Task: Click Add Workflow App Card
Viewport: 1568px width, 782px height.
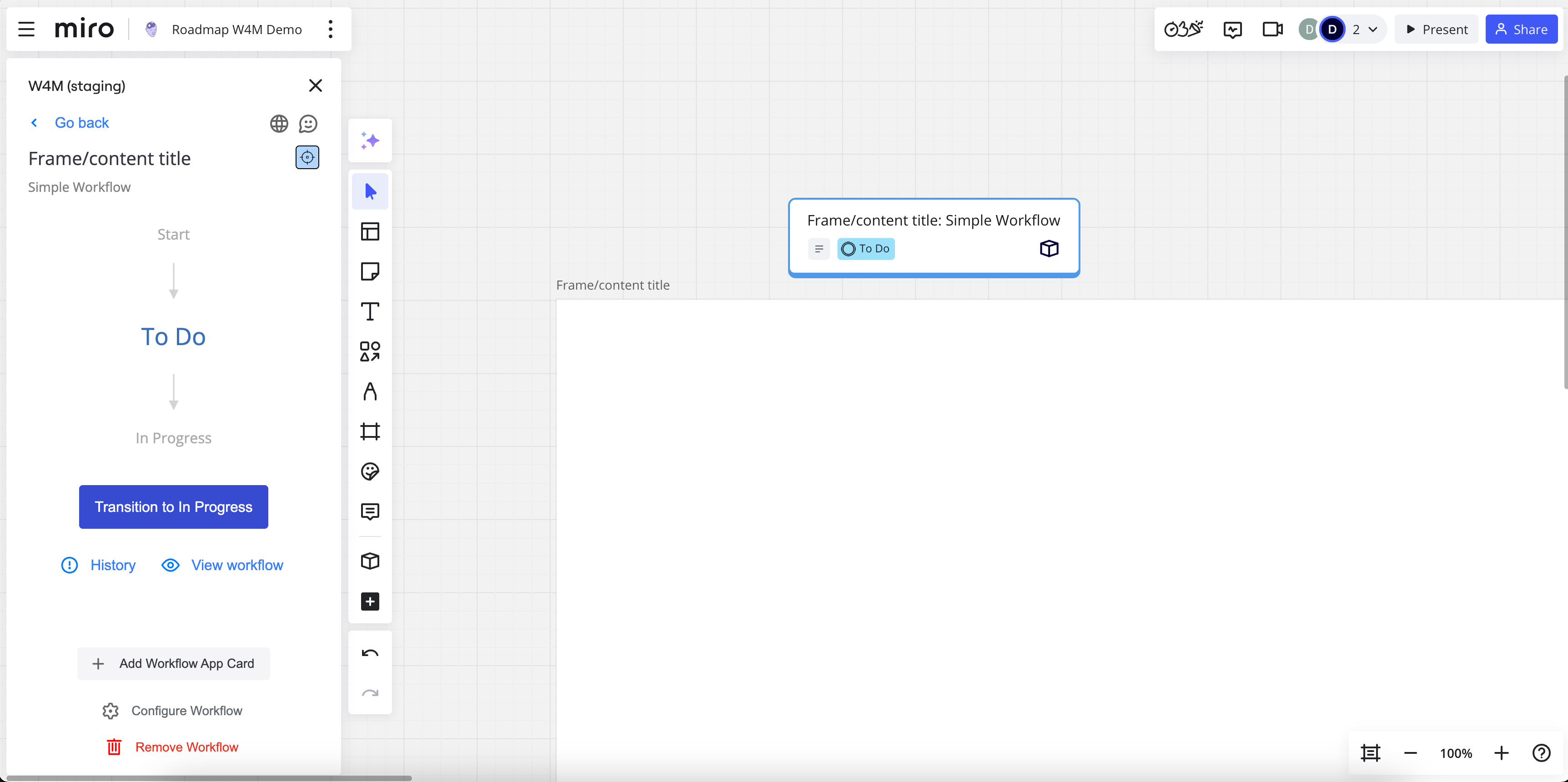Action: click(x=173, y=663)
